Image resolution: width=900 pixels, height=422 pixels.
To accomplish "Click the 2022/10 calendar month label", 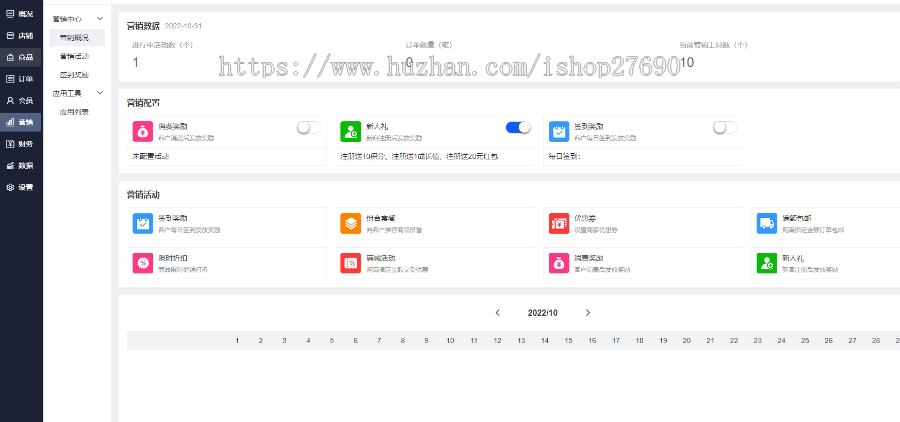I will 542,313.
